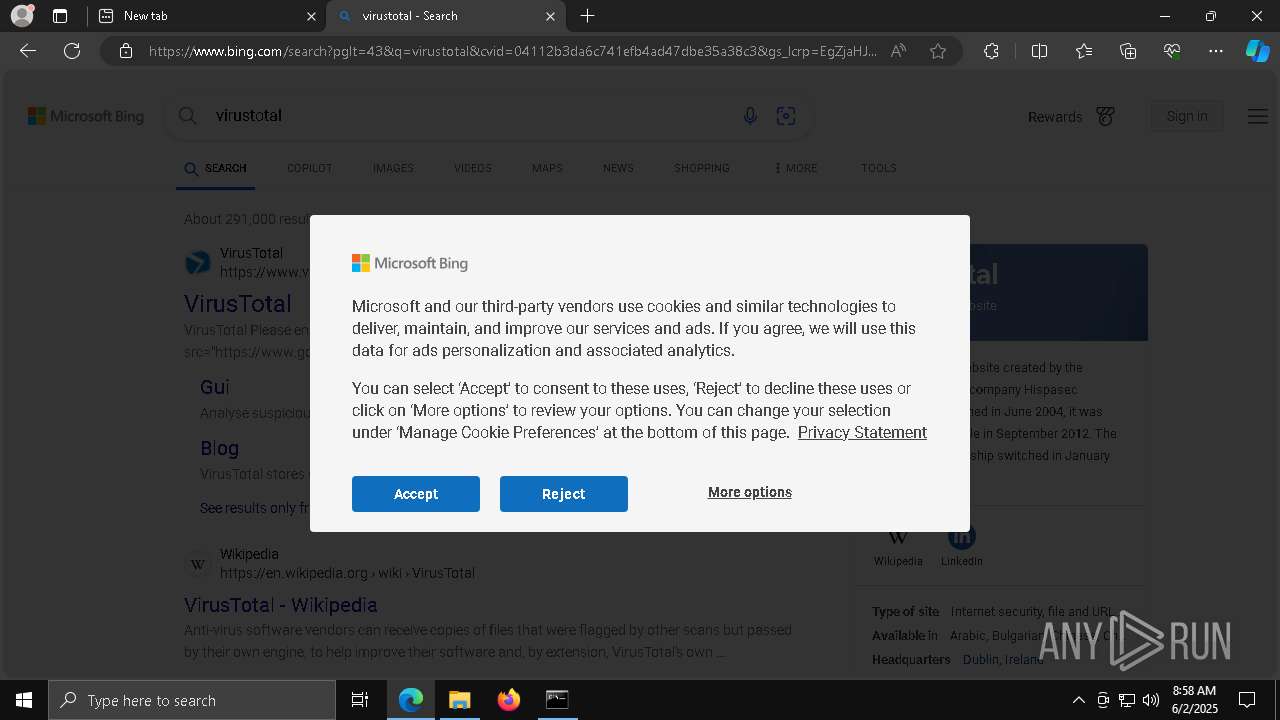
Task: Open File Explorer from the taskbar
Action: (459, 700)
